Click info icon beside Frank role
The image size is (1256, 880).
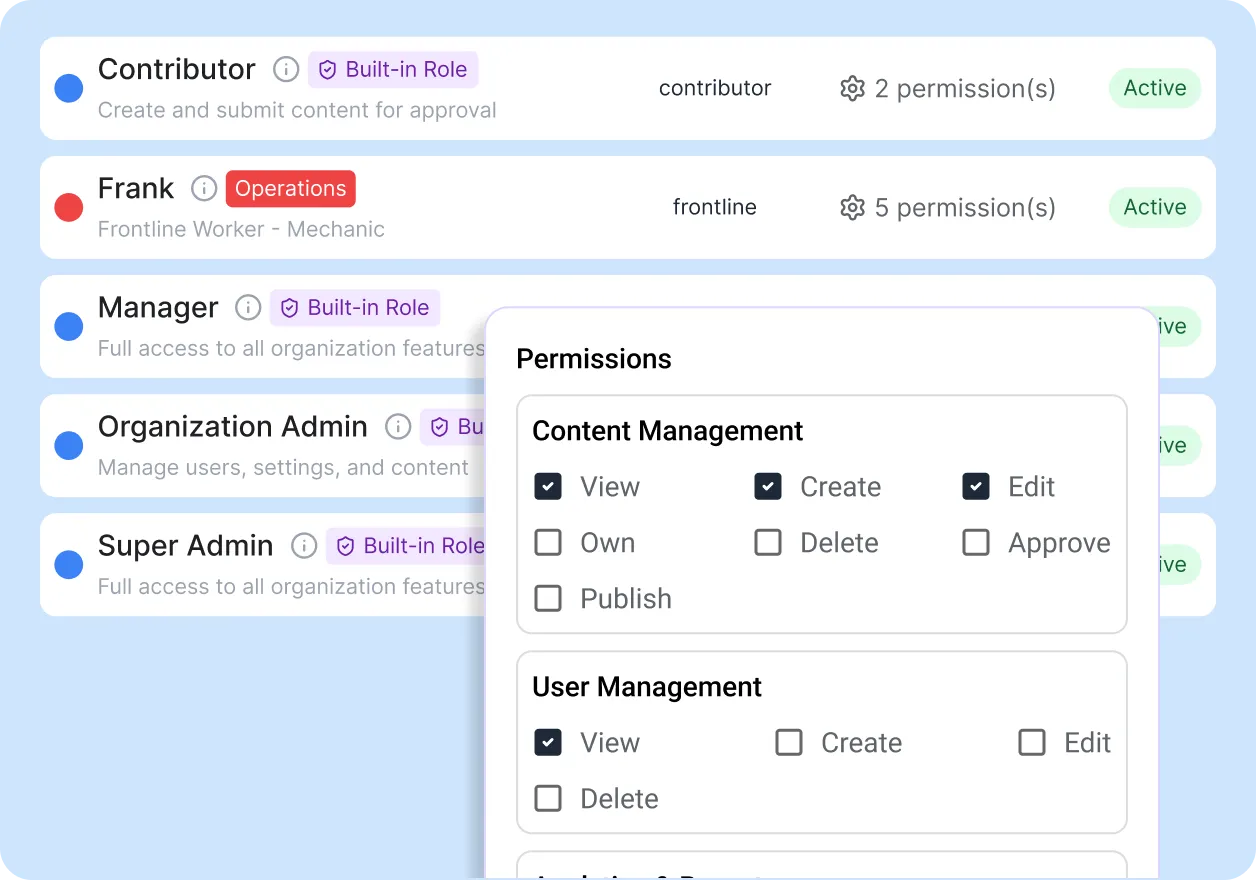204,189
